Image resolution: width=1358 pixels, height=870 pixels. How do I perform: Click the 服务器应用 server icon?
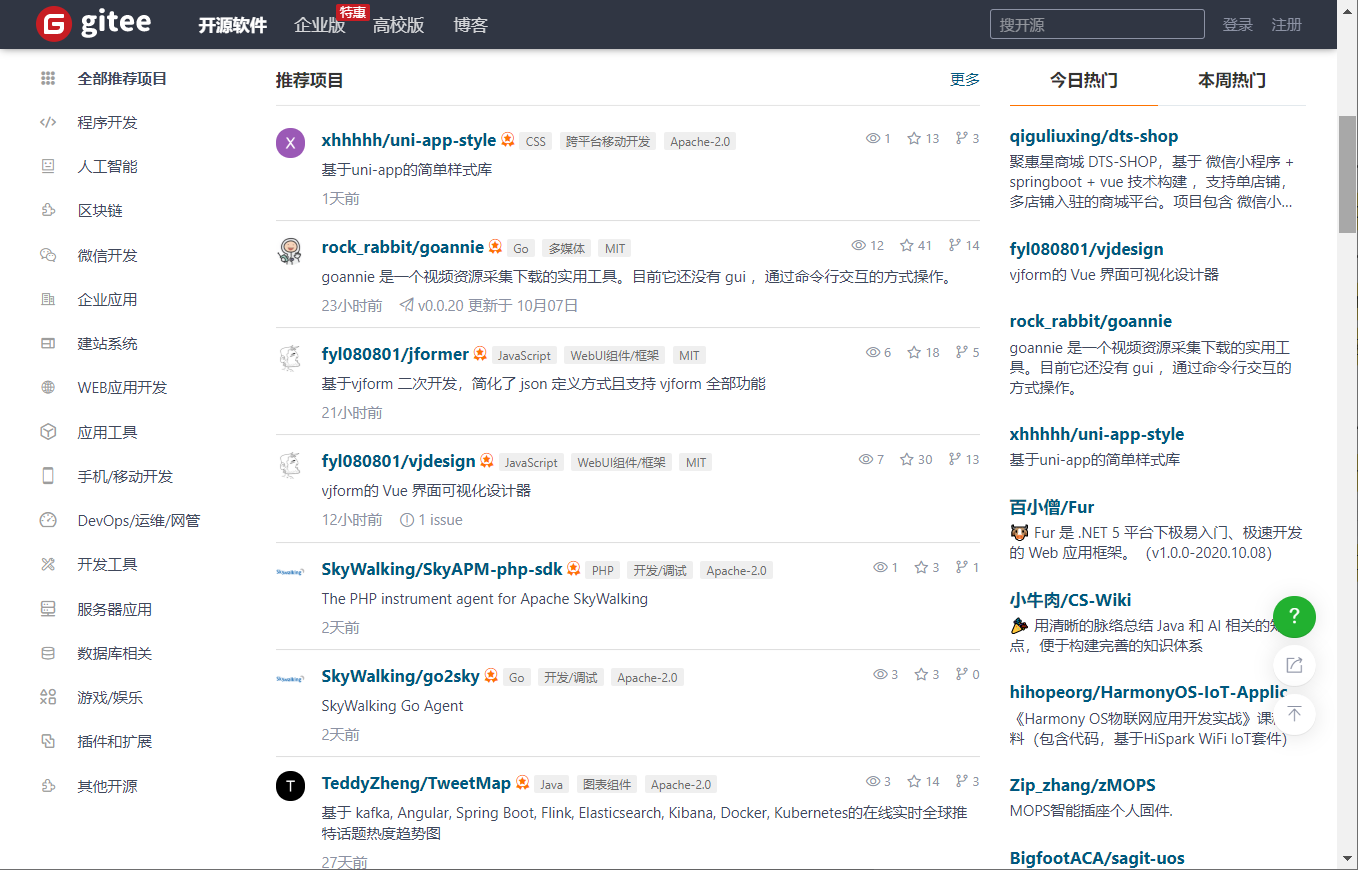point(48,609)
